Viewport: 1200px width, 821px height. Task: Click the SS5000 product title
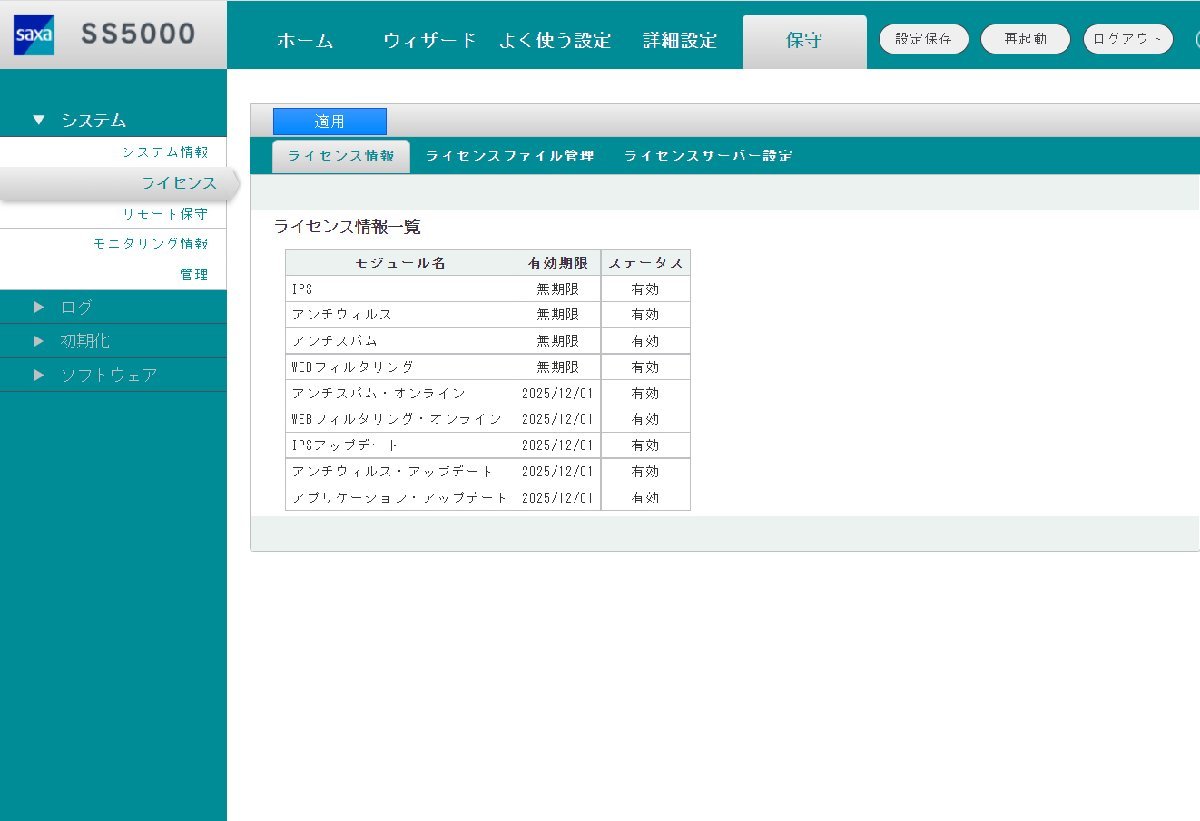tap(139, 34)
